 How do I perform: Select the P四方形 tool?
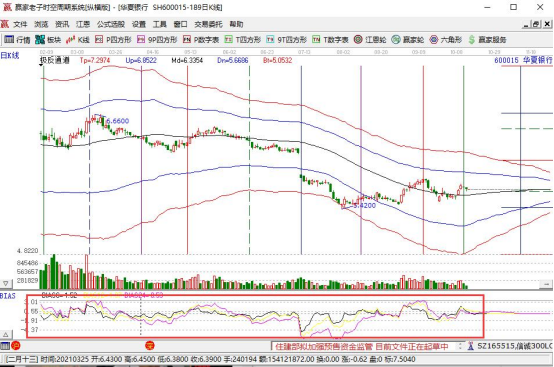(113, 40)
